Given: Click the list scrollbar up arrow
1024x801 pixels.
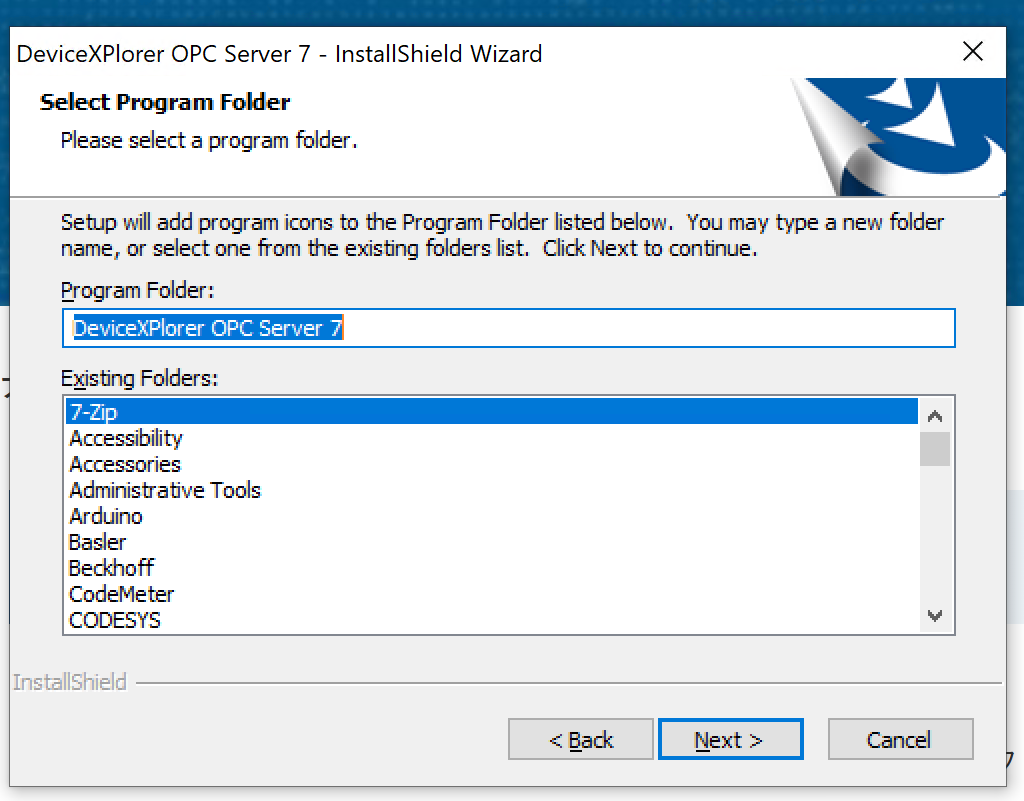Looking at the screenshot, I should tap(935, 416).
